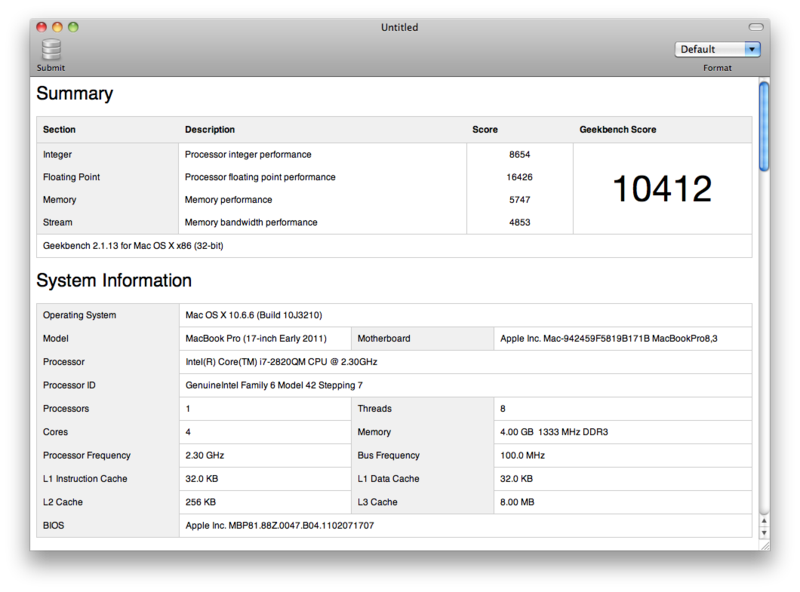Click the Memory performance score 5747
Screen dimensions: 800x592
[519, 200]
